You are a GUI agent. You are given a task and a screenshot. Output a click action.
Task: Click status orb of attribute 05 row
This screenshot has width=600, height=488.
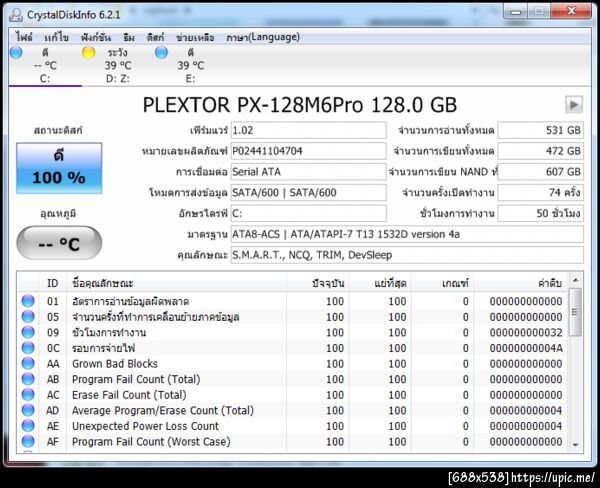28,317
